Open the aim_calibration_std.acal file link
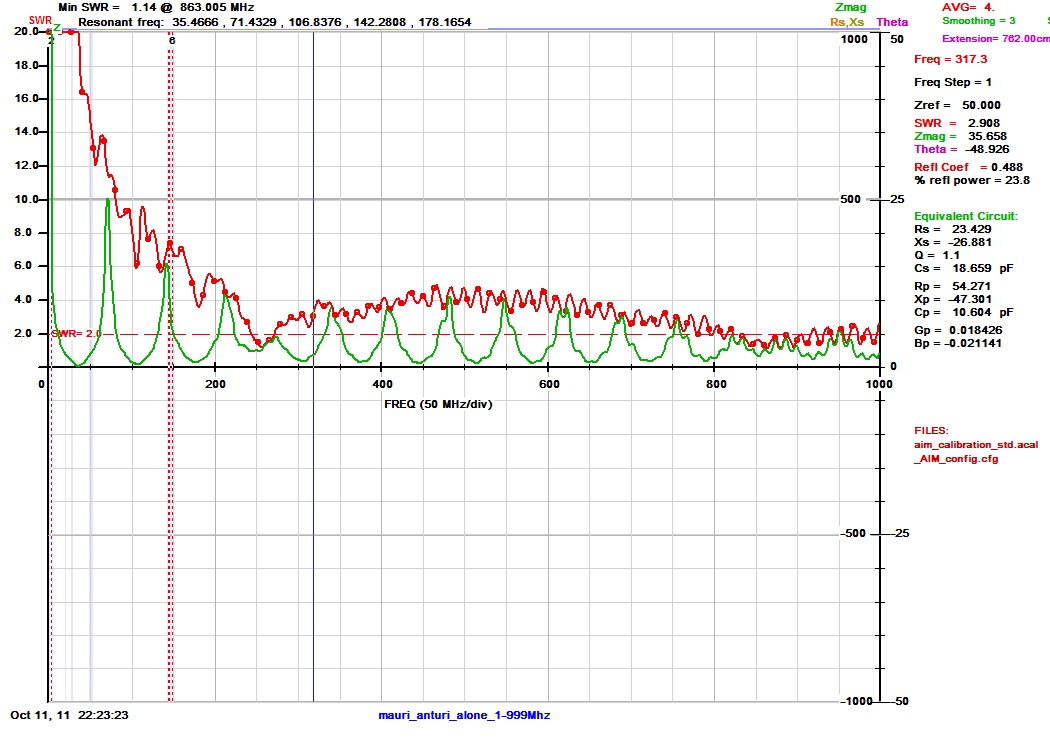This screenshot has height=750, width=1050. pyautogui.click(x=978, y=444)
